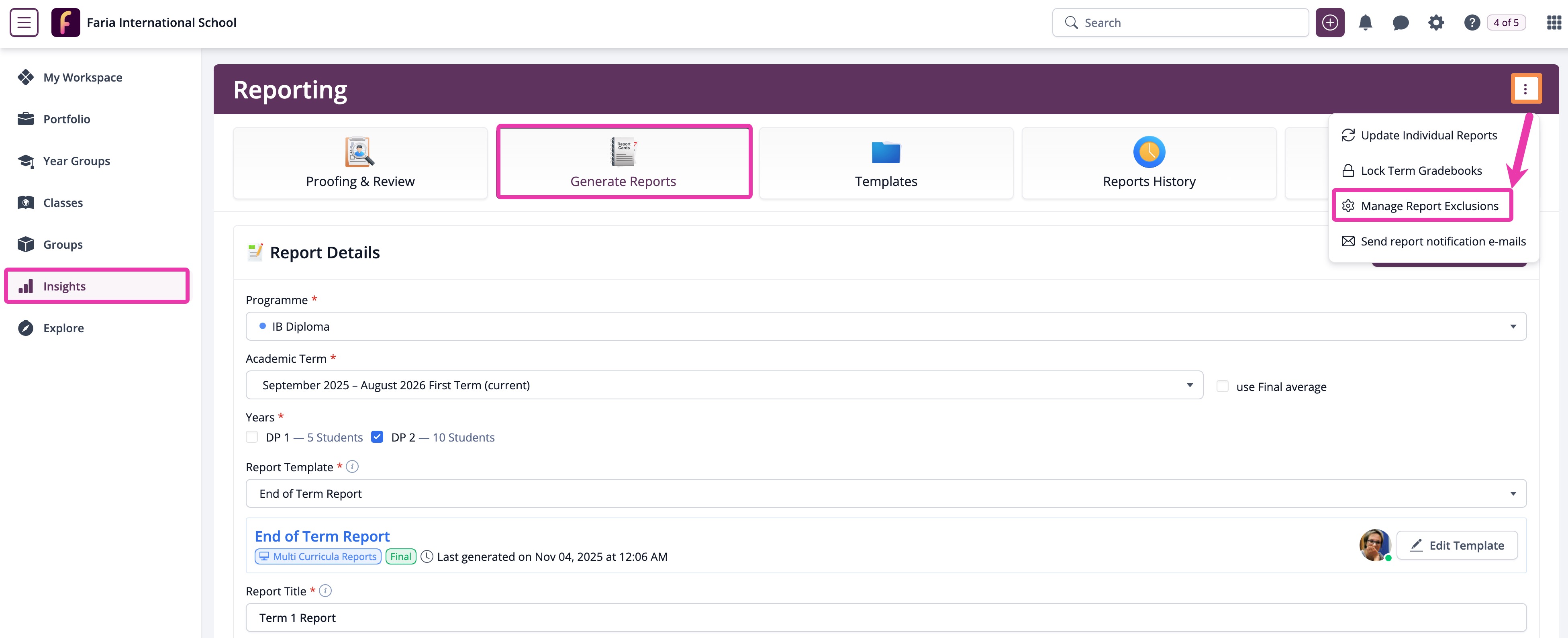Choose Lock Term Gradebooks
Image resolution: width=1568 pixels, height=638 pixels.
coord(1422,170)
